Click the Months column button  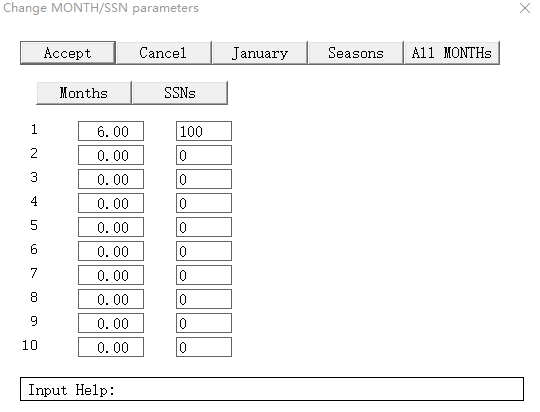click(84, 93)
